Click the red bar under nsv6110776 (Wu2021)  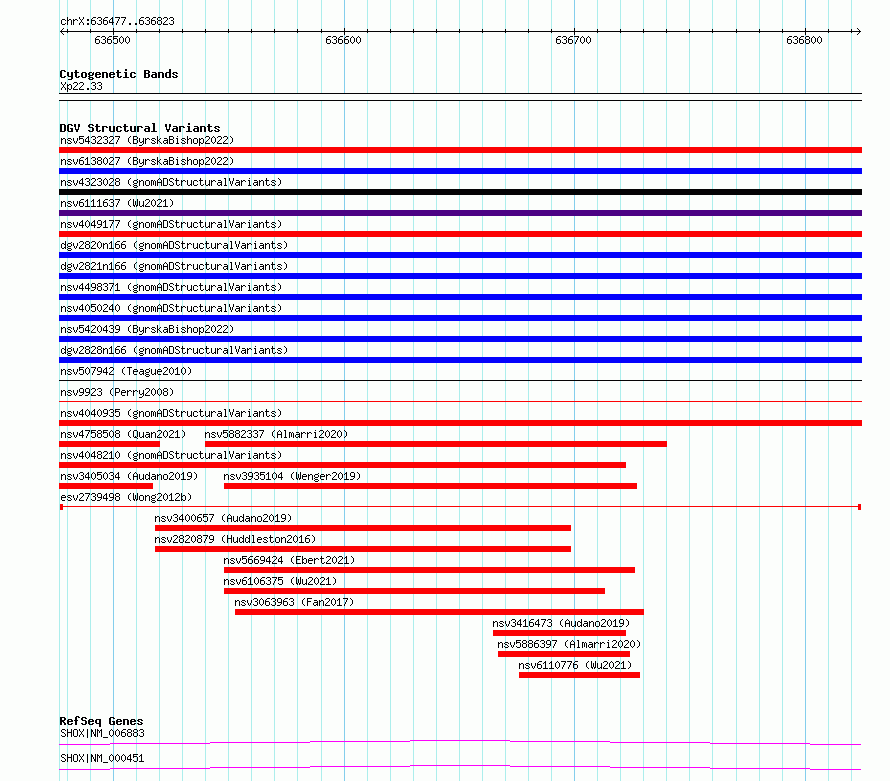pyautogui.click(x=580, y=675)
